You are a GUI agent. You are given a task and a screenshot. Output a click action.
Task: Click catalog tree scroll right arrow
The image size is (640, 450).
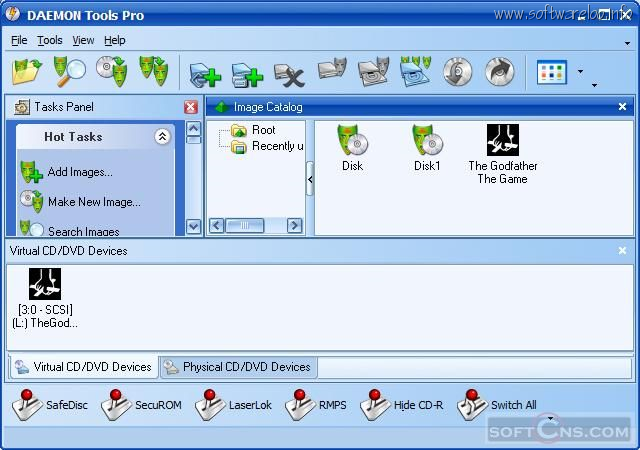(294, 225)
